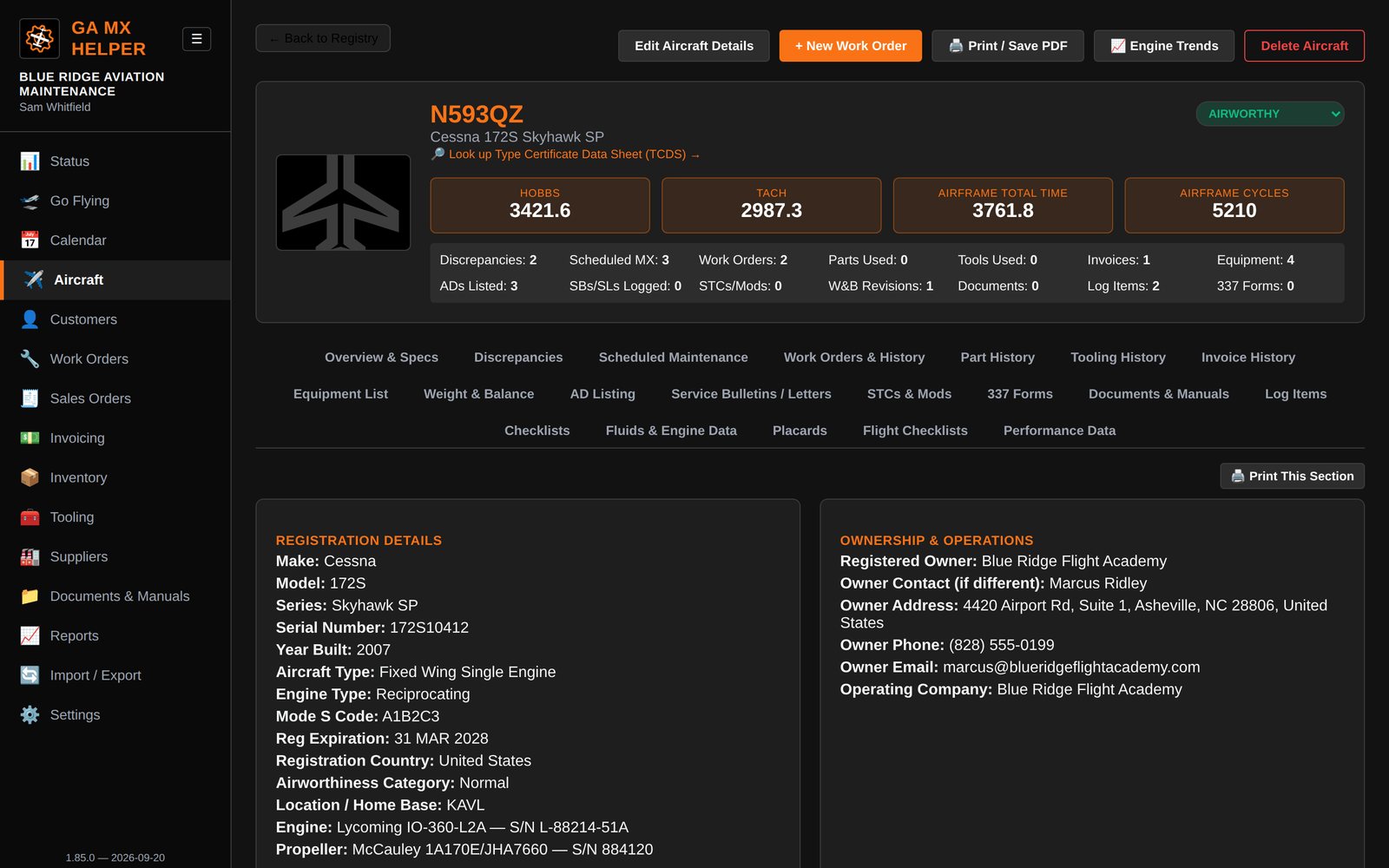Click Edit Aircraft Details button

[694, 46]
